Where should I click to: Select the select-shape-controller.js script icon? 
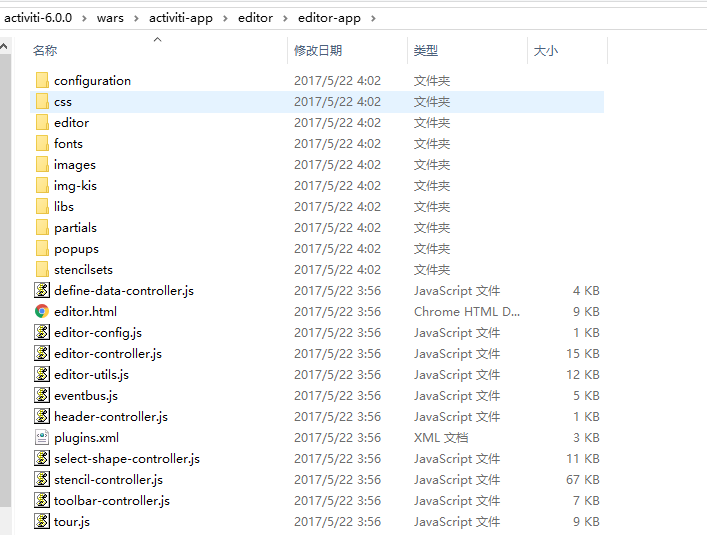[x=42, y=458]
